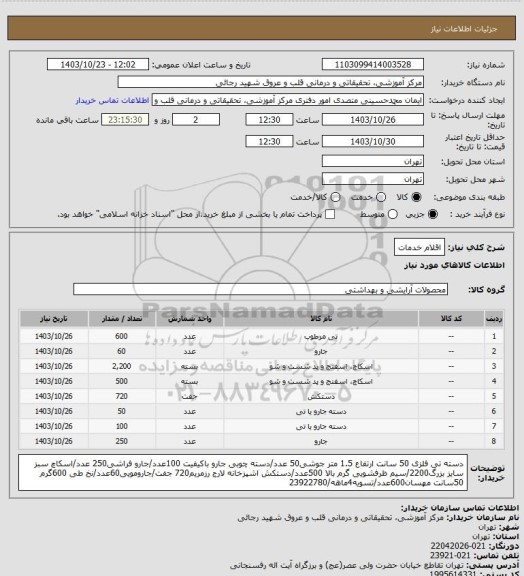The image size is (524, 576).
Task: Click quantity 720 in row 5
Action: pos(122,396)
